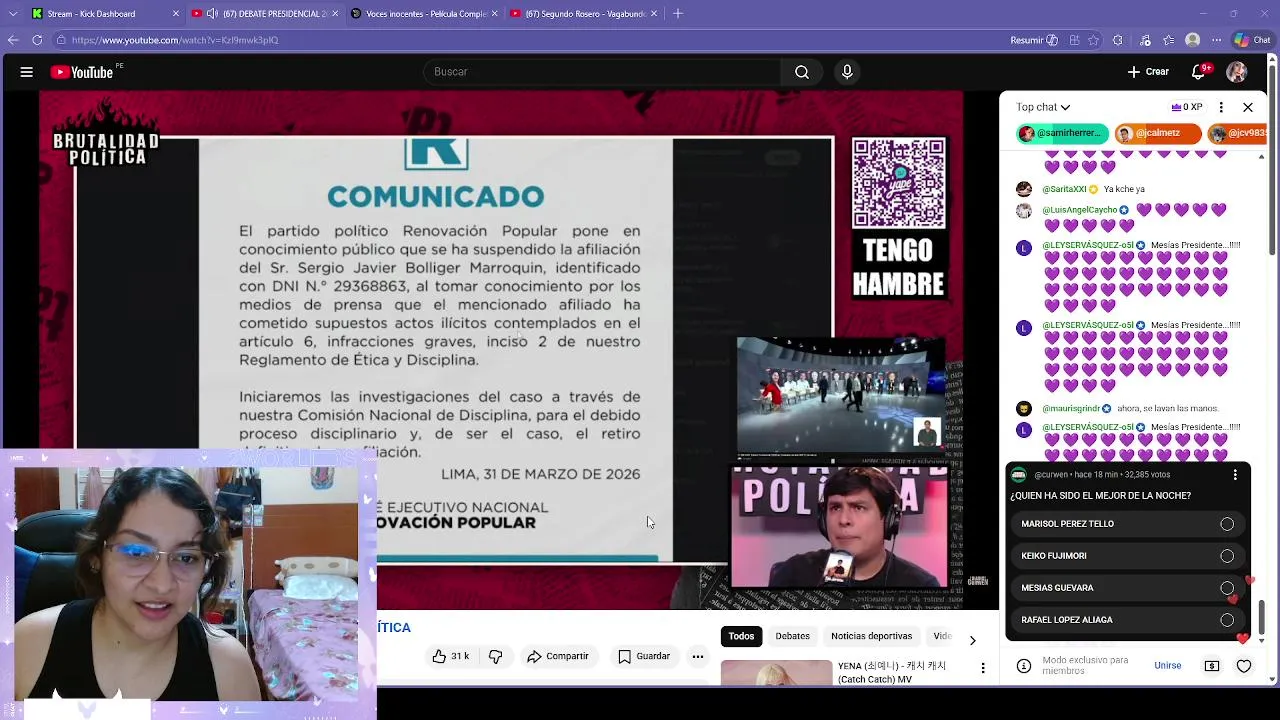The image size is (1280, 720).
Task: Click @SaritaXXI username in chat
Action: pos(1064,189)
